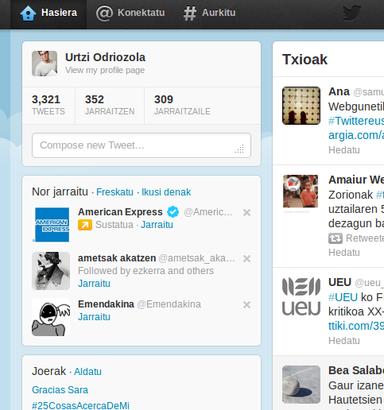Screen dimensions: 384x410
Task: Click the Compose new Tweet field
Action: pyautogui.click(x=141, y=145)
